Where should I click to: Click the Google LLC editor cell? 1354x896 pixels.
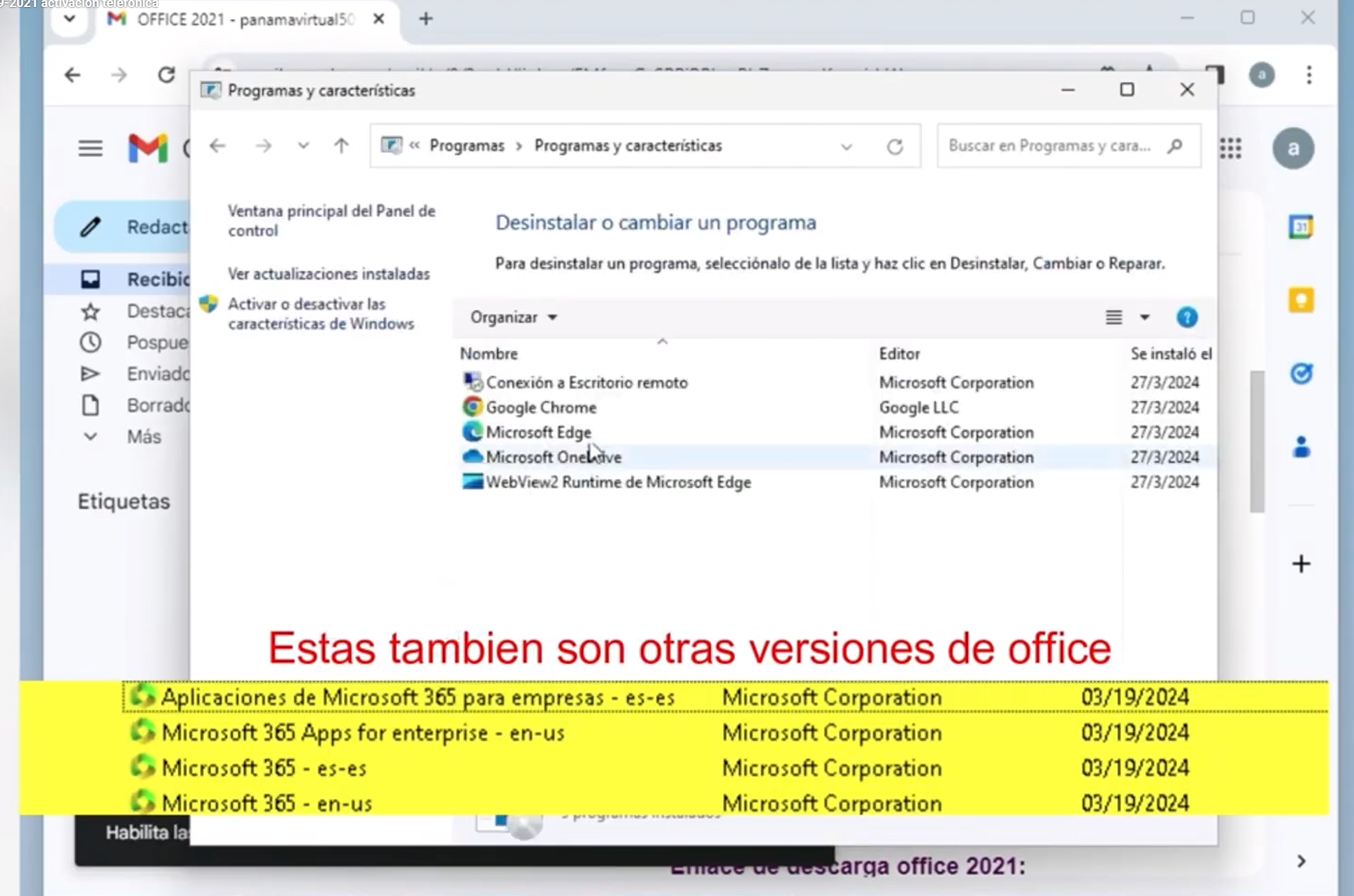pyautogui.click(x=919, y=407)
